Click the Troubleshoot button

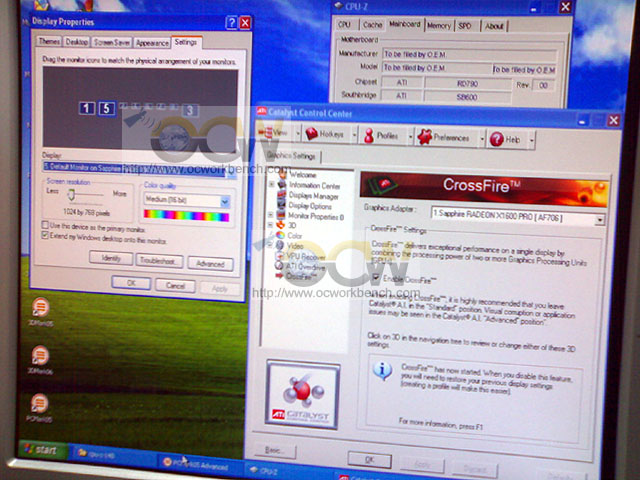click(159, 260)
